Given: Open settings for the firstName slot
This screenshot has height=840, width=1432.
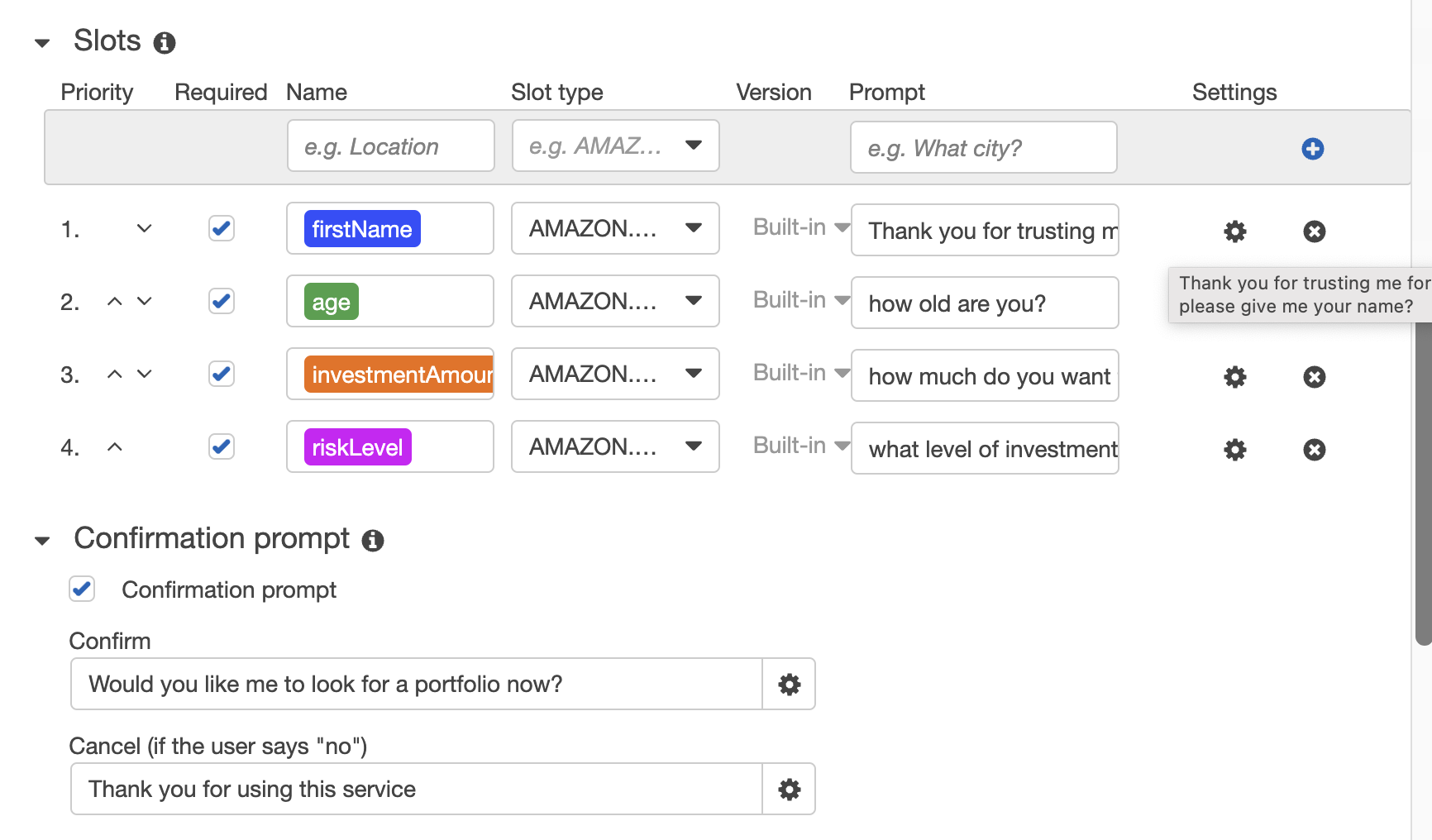Looking at the screenshot, I should pos(1234,231).
